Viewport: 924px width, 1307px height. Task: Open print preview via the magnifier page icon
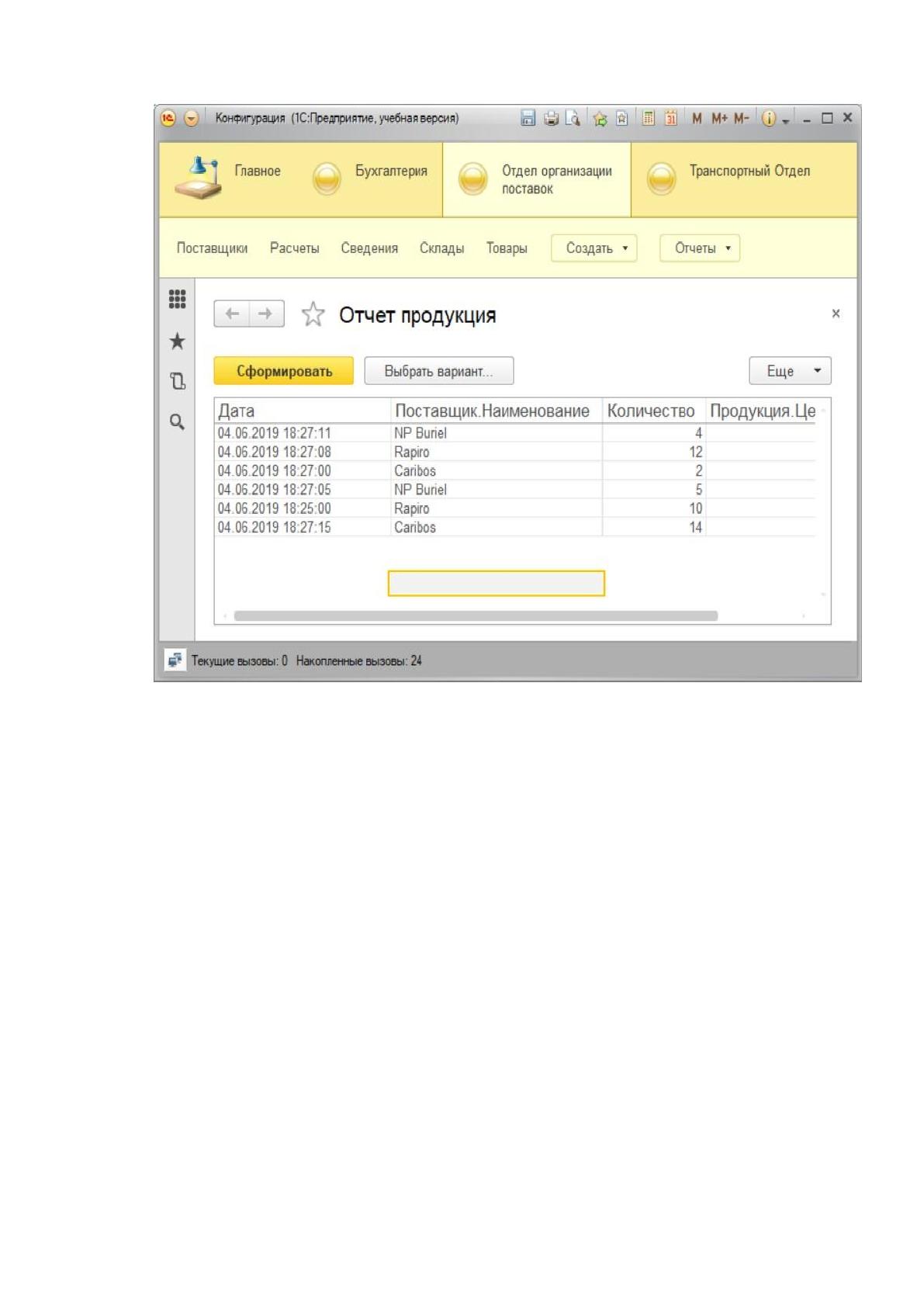573,118
